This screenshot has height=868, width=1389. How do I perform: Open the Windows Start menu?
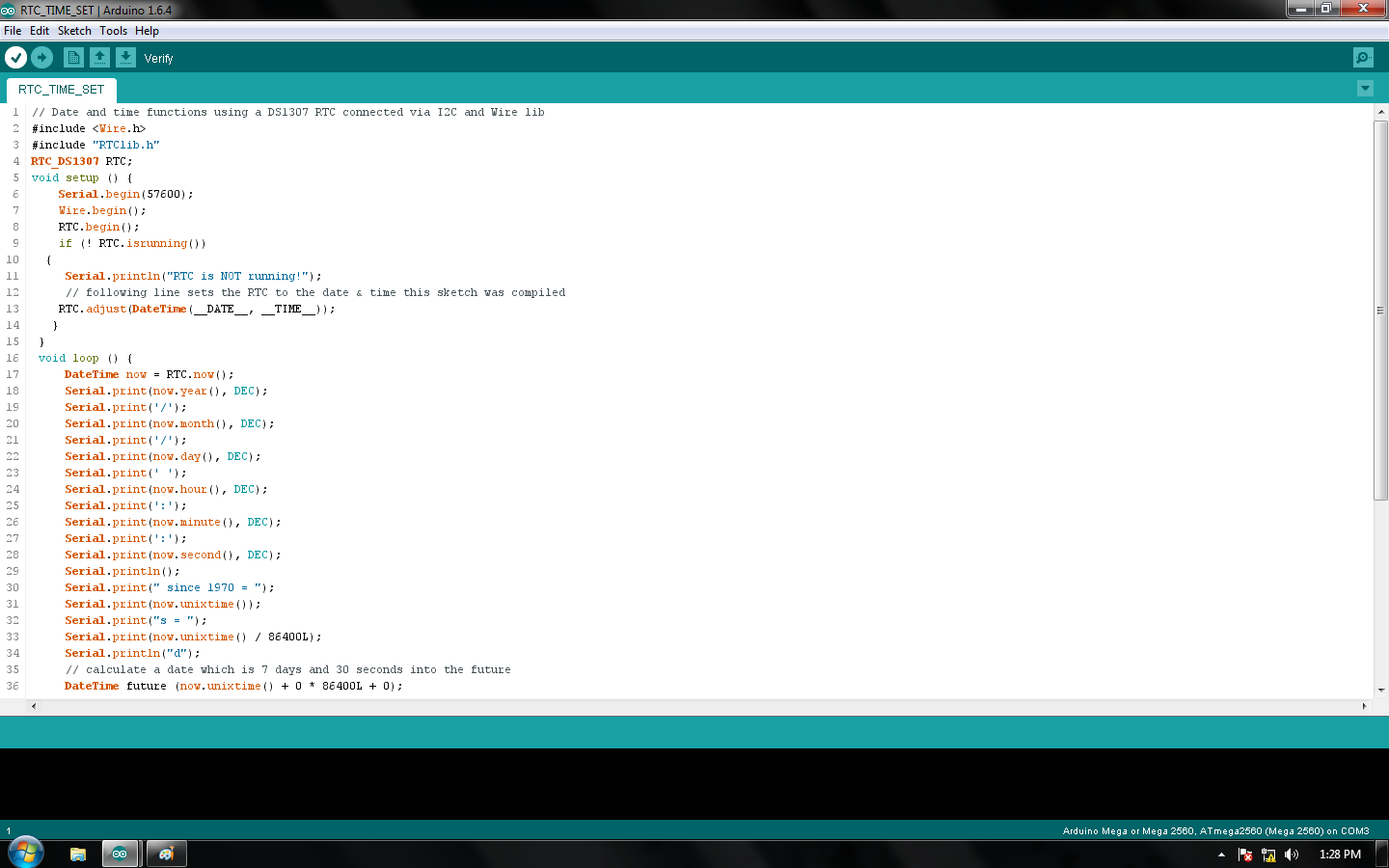26,853
